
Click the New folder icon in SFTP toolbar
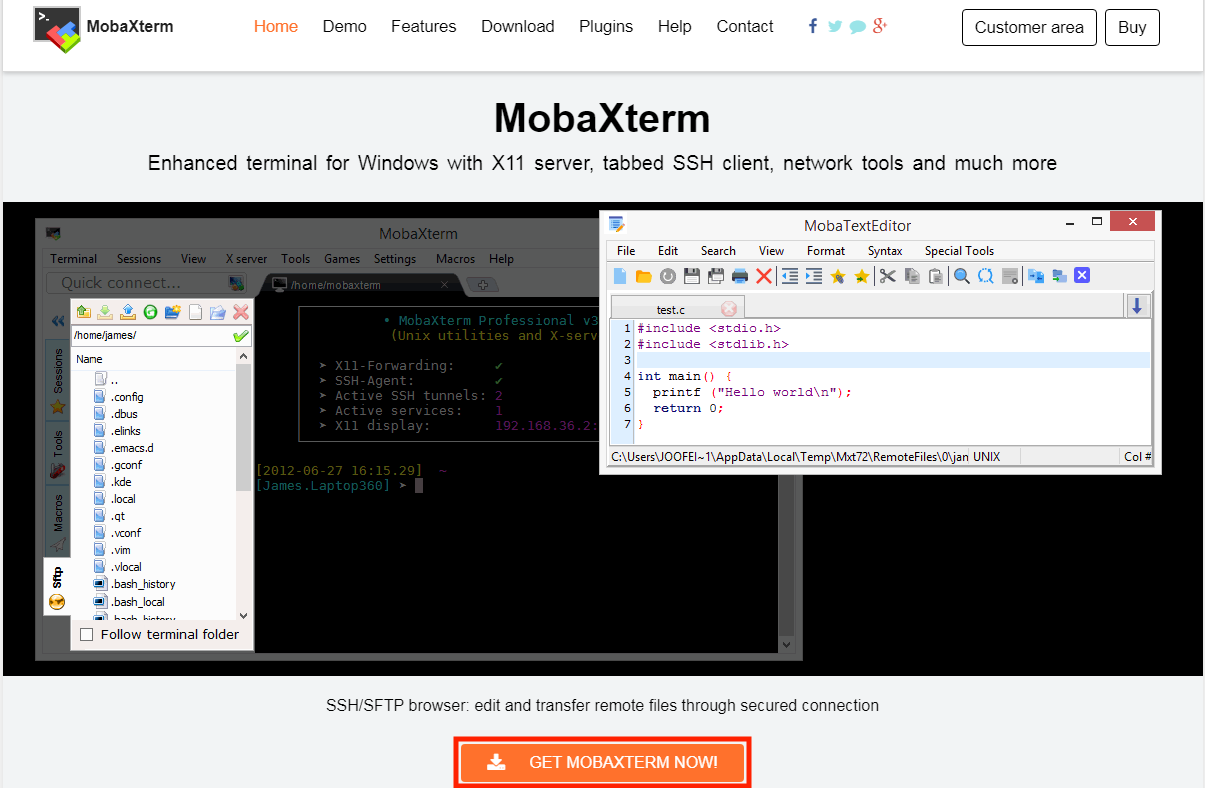(173, 312)
